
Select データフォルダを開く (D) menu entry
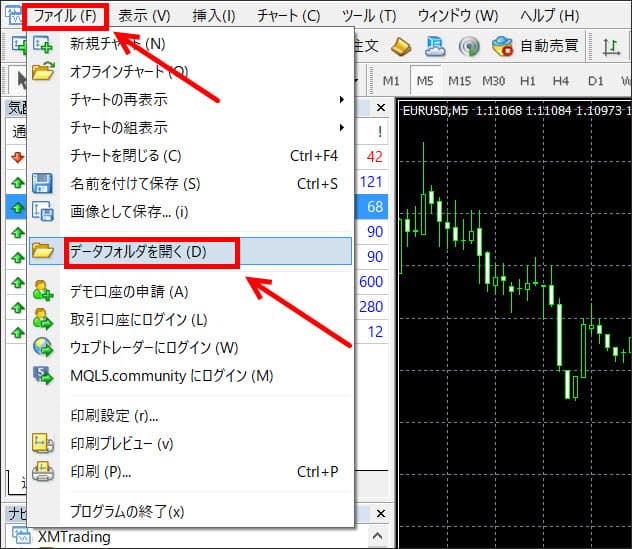[138, 251]
